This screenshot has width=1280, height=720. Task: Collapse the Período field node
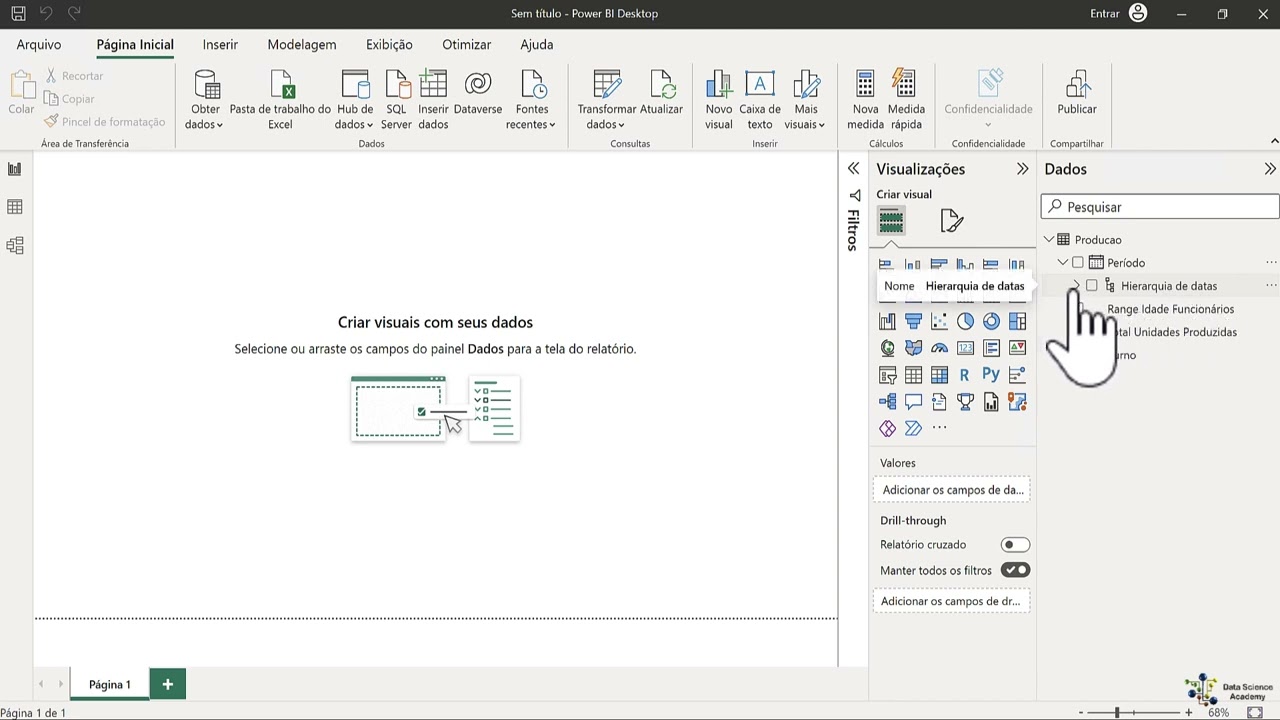coord(1063,263)
